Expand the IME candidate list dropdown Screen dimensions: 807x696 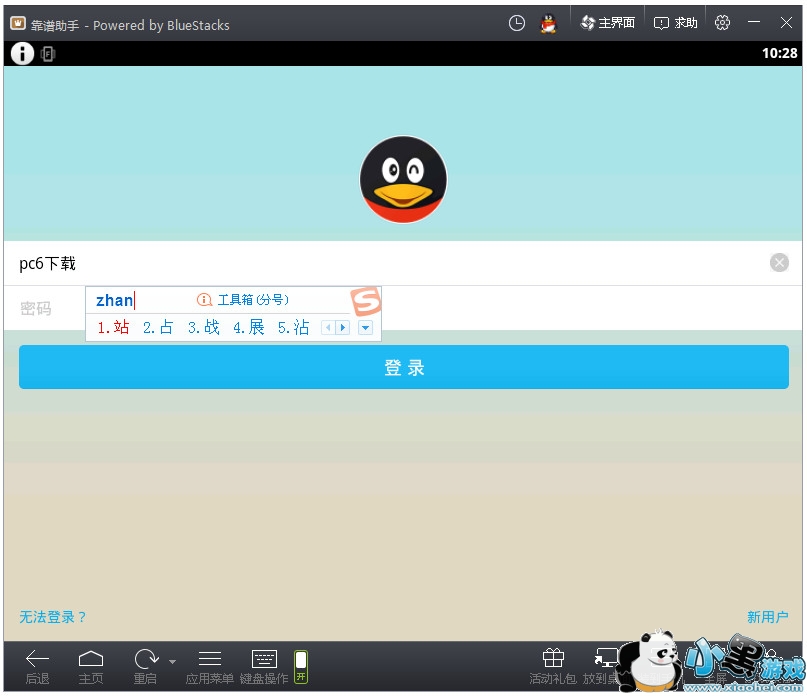point(365,327)
